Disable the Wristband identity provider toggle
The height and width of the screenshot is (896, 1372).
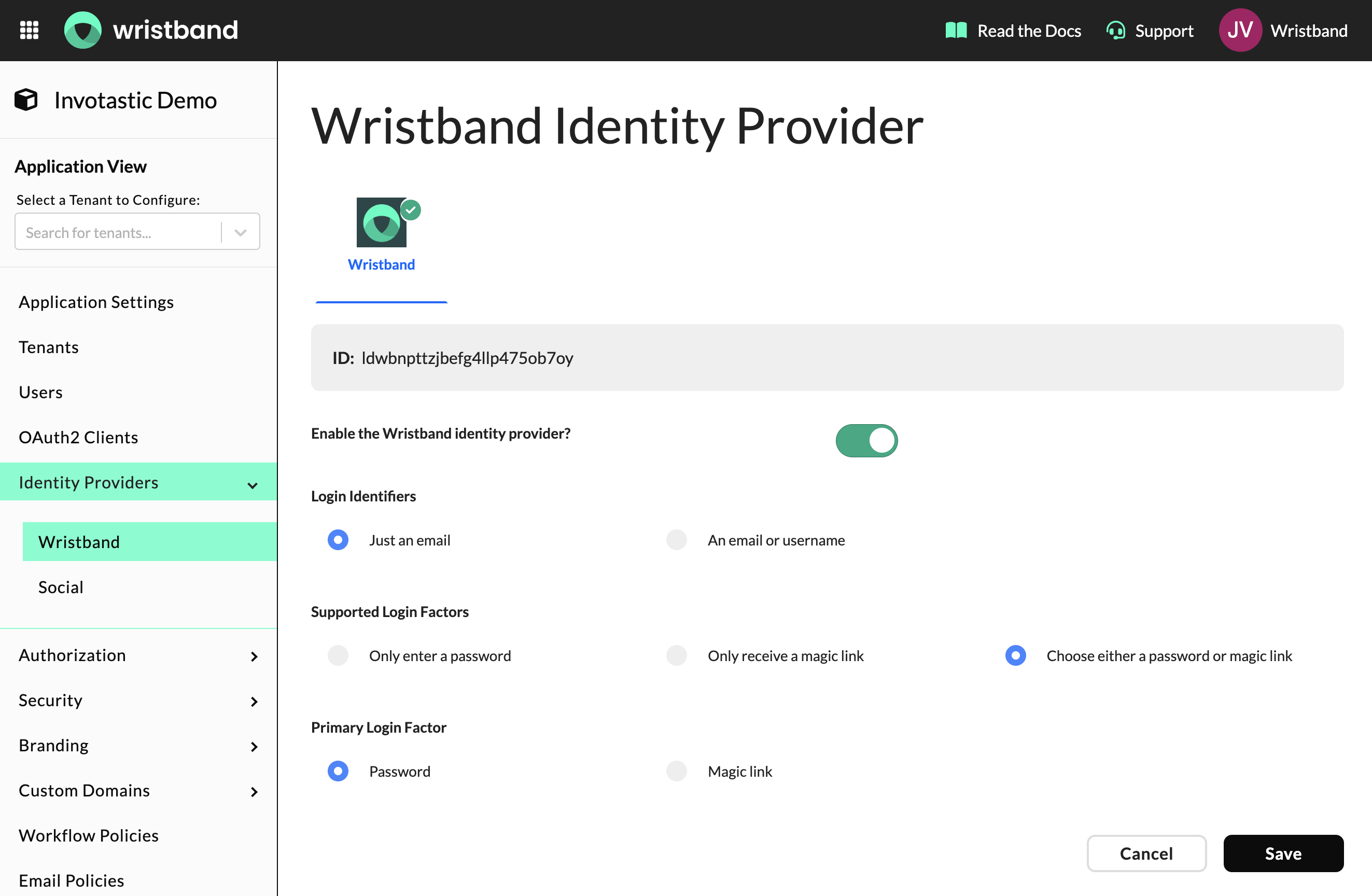point(866,441)
